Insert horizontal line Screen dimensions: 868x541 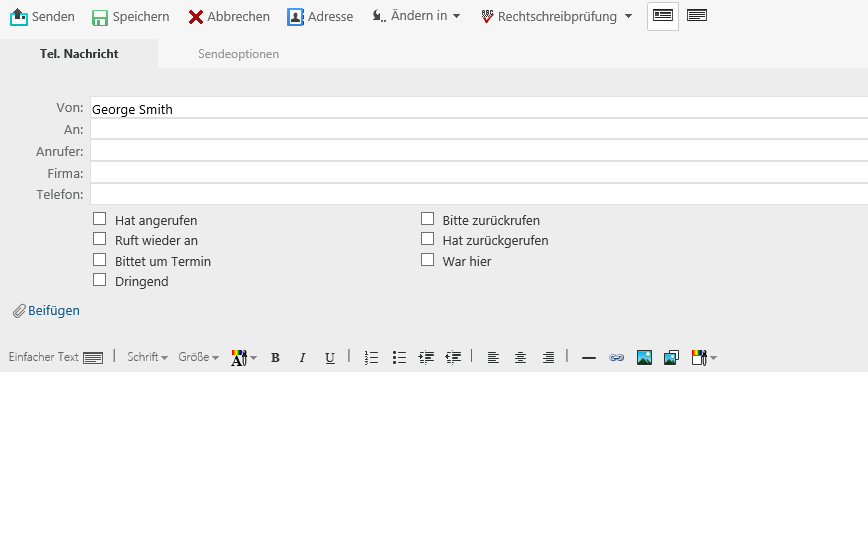589,358
